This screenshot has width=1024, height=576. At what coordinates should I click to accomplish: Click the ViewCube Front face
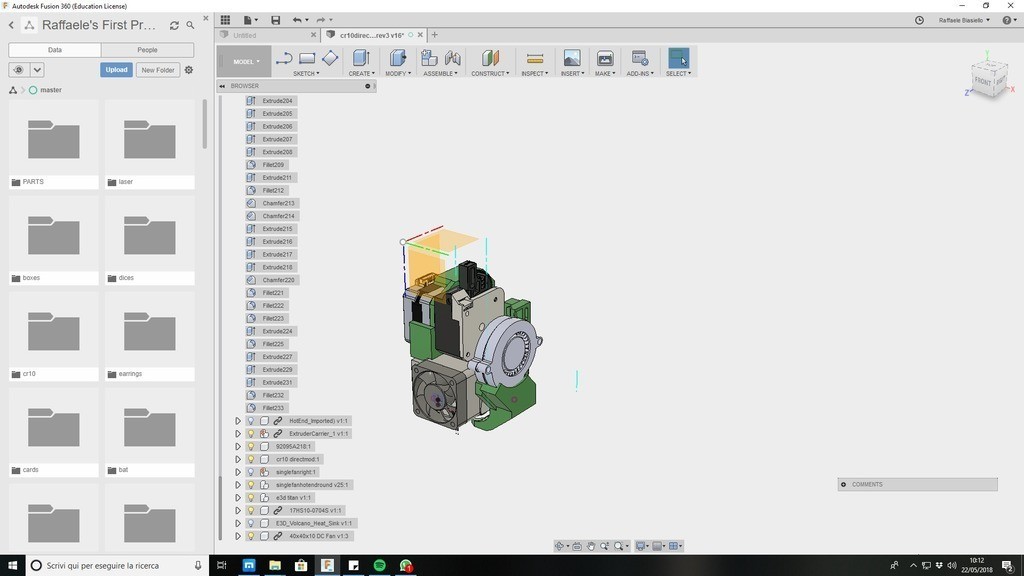point(982,81)
